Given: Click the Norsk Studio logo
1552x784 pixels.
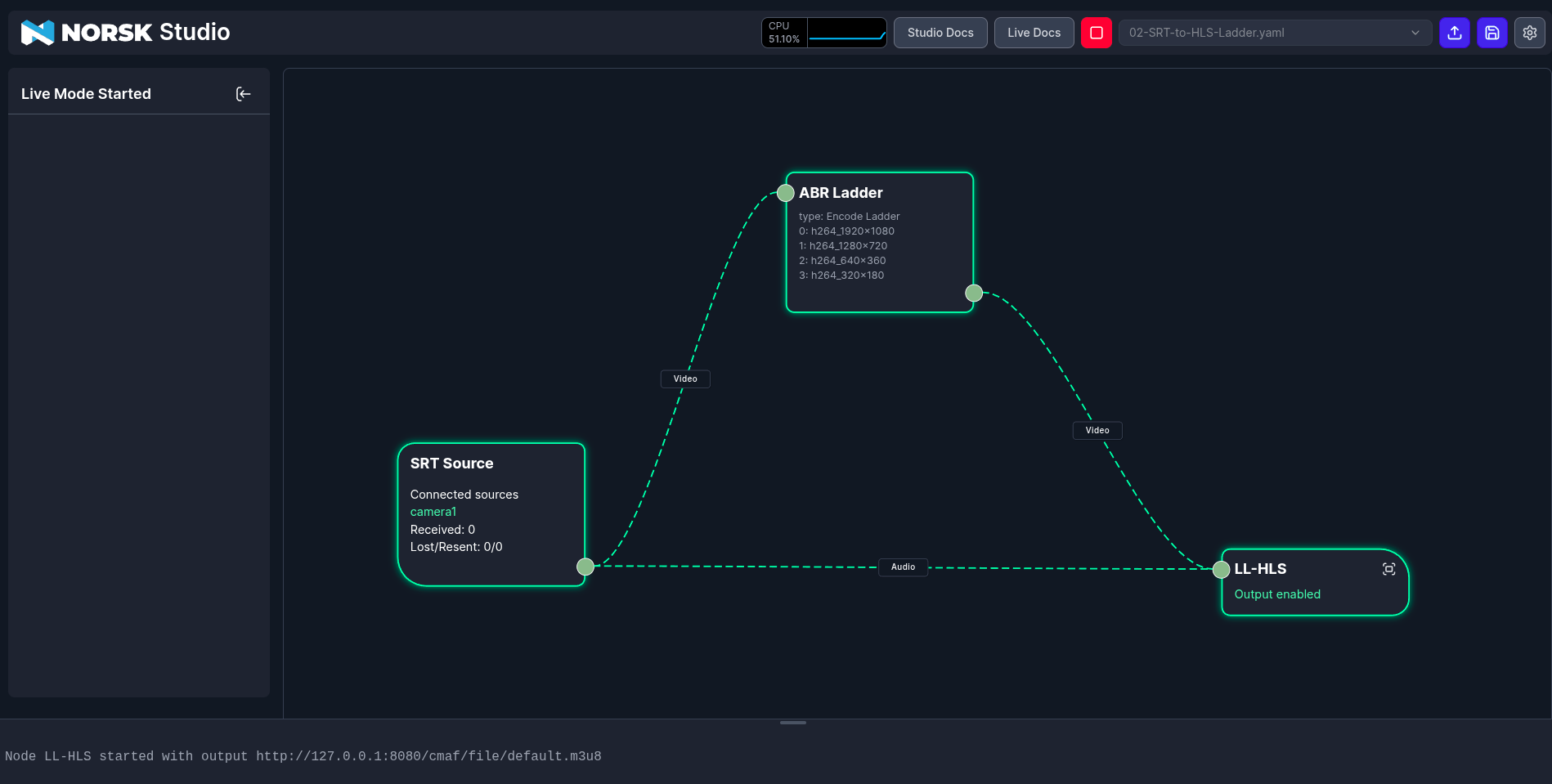Looking at the screenshot, I should click(125, 33).
